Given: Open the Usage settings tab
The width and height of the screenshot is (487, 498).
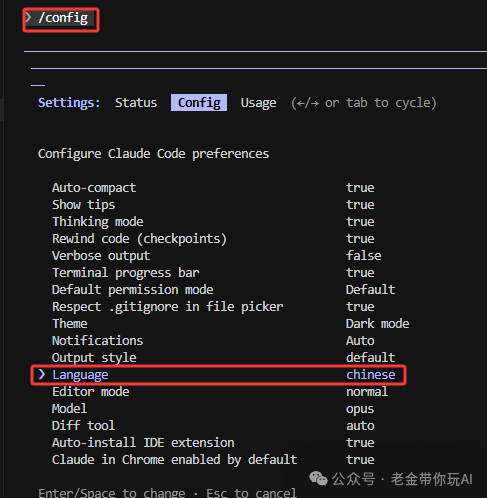Looking at the screenshot, I should [x=258, y=103].
